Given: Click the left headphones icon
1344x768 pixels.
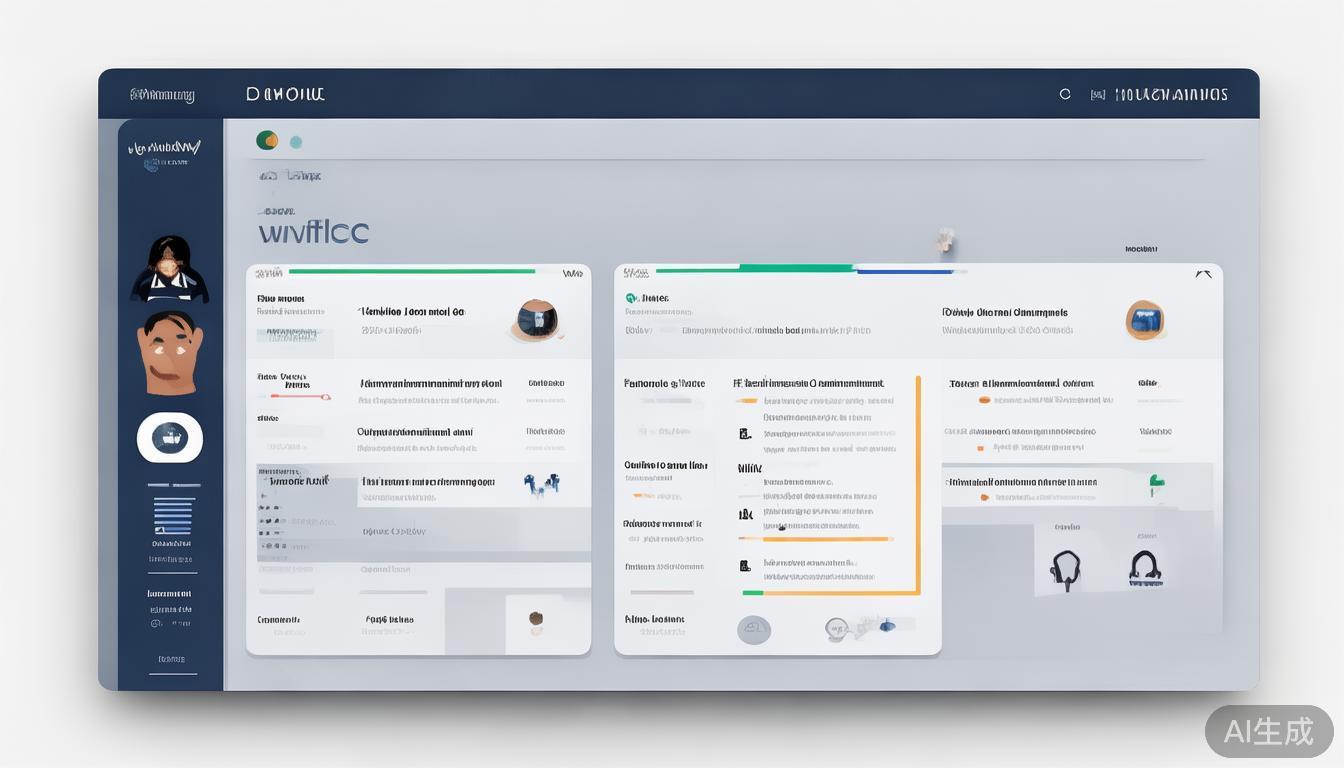Looking at the screenshot, I should pyautogui.click(x=1065, y=567).
